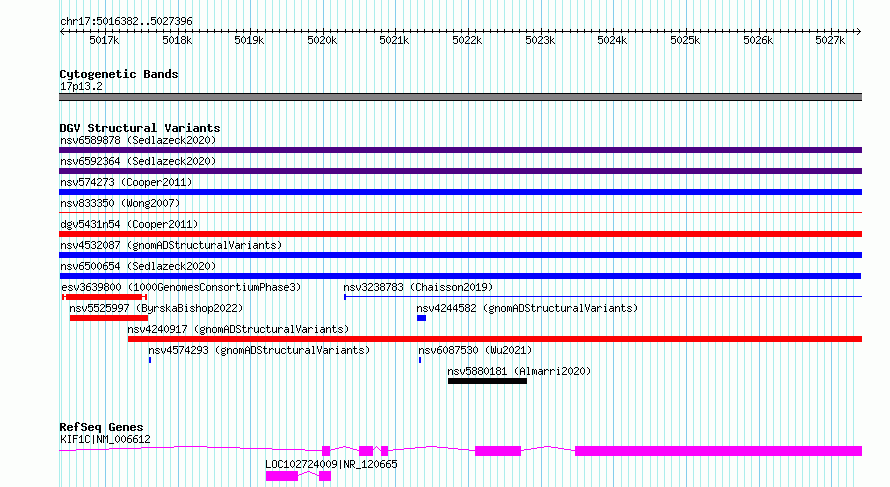Image resolution: width=890 pixels, height=487 pixels.
Task: Click the 5020k ruler tick label
Action: pos(322,40)
